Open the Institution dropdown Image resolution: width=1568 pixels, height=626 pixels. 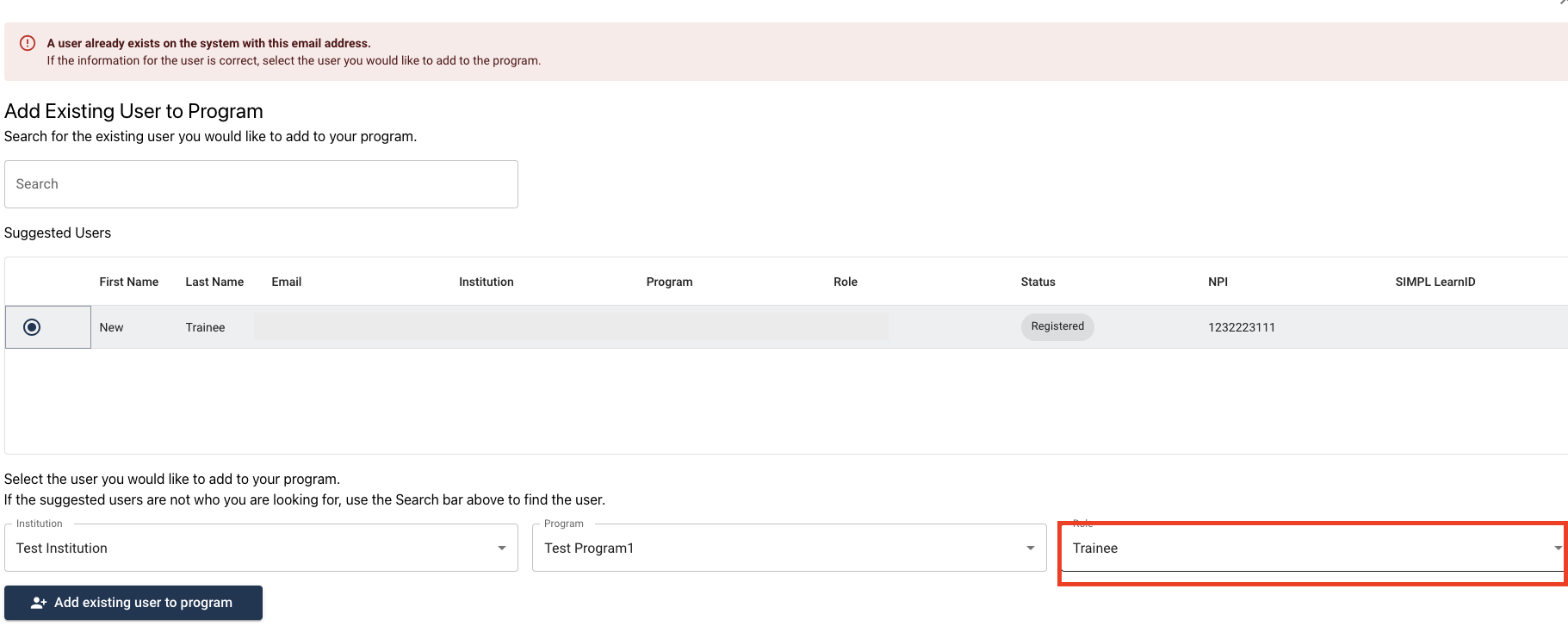pyautogui.click(x=261, y=548)
